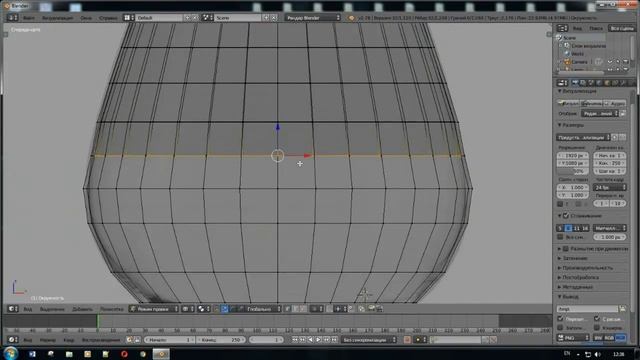This screenshot has height=360, width=640.
Task: Click the info editor type icon
Action: pos(13,18)
